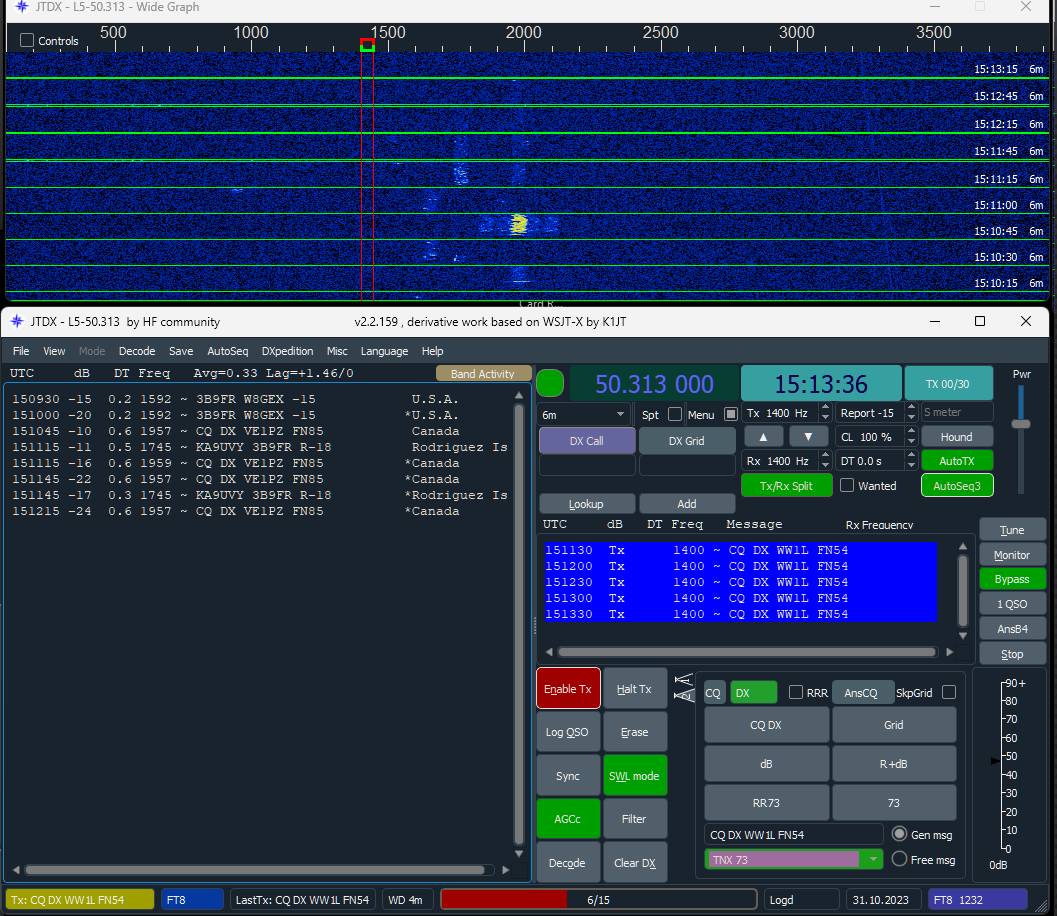This screenshot has width=1057, height=916.
Task: Click the CQ DX WW1L FN54 message field
Action: click(x=793, y=834)
